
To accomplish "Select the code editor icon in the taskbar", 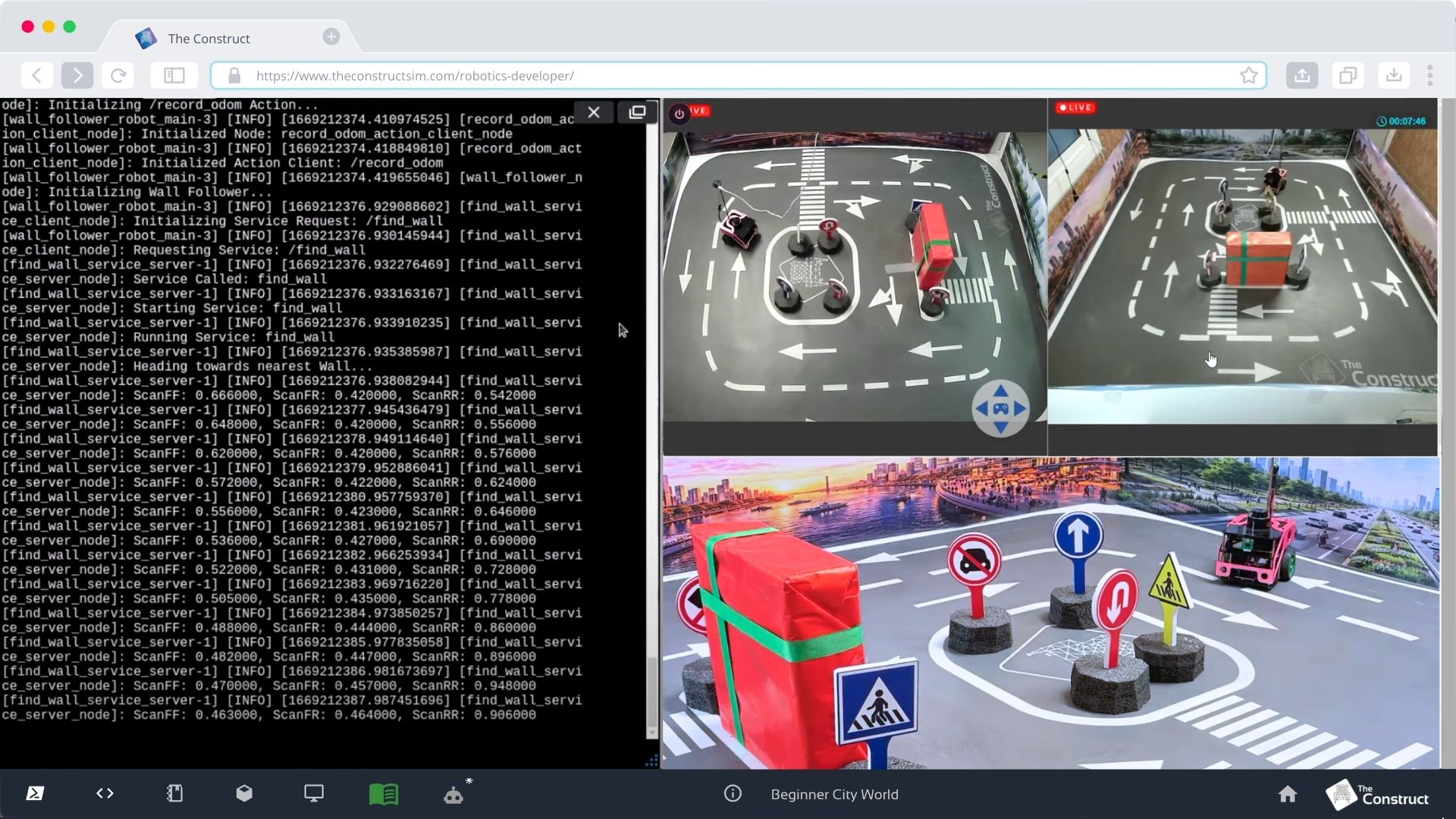I will (x=105, y=793).
